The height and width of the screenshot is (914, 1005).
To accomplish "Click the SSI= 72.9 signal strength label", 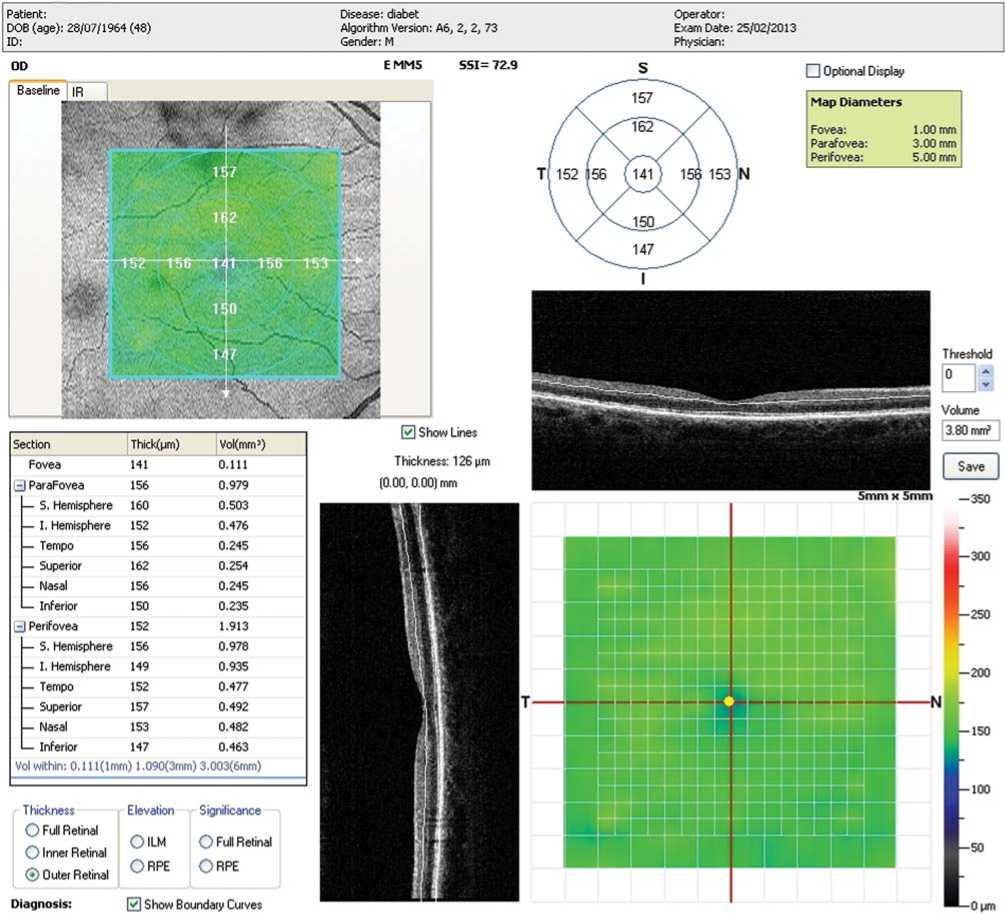I will pyautogui.click(x=488, y=65).
